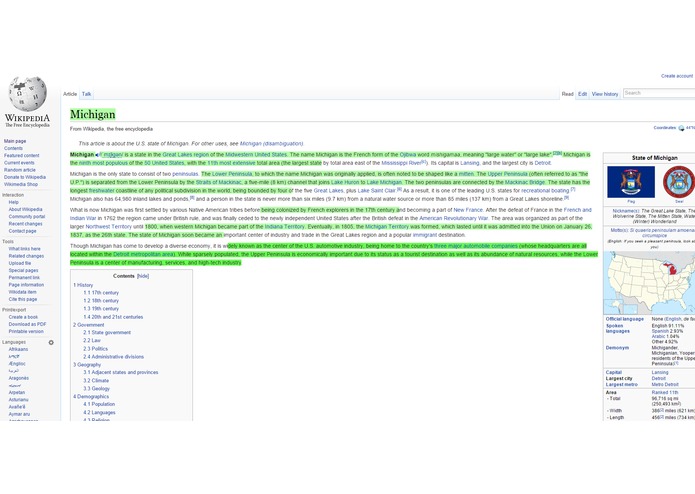Click Cite this page link
This screenshot has height=494, width=695.
coord(23,299)
